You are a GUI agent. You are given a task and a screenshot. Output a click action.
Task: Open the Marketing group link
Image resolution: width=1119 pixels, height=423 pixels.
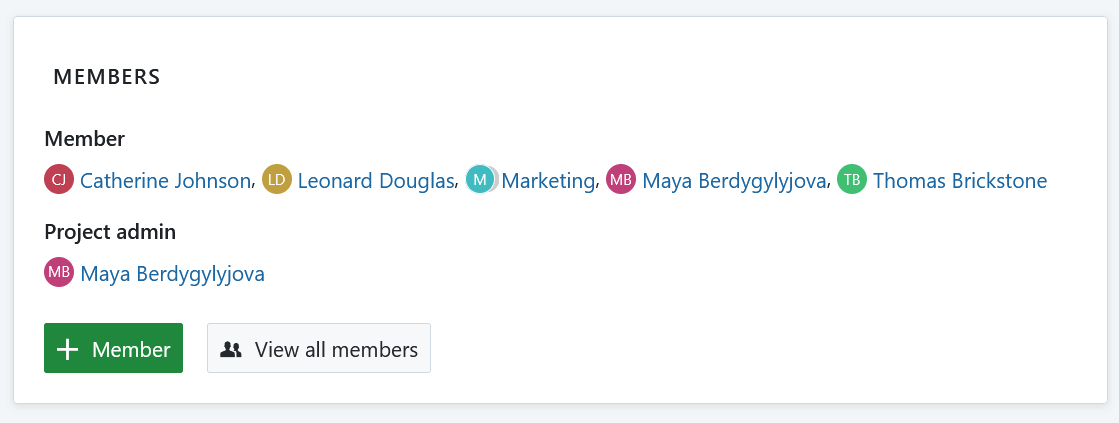548,181
